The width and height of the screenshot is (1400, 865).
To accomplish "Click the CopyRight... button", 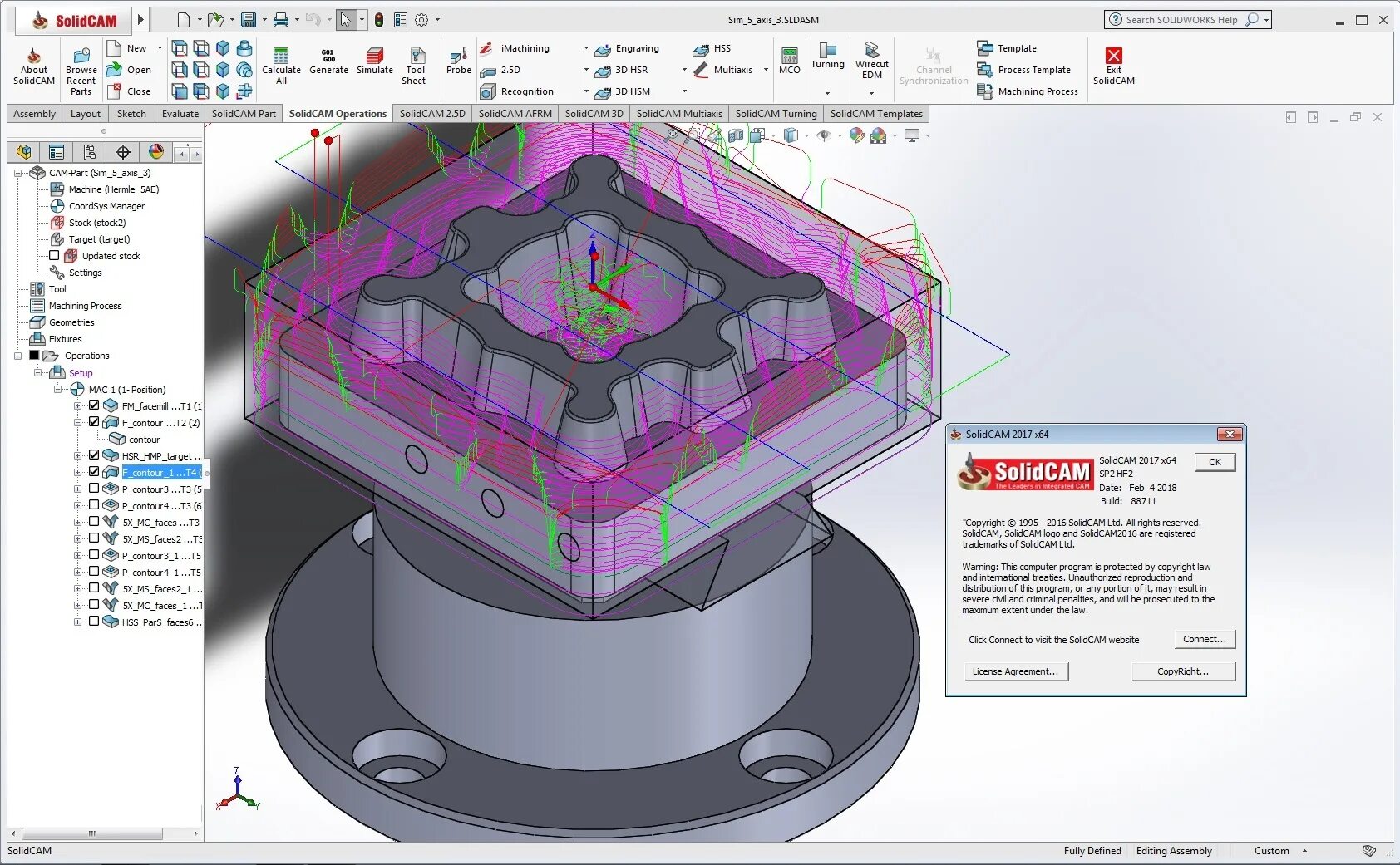I will (1183, 671).
